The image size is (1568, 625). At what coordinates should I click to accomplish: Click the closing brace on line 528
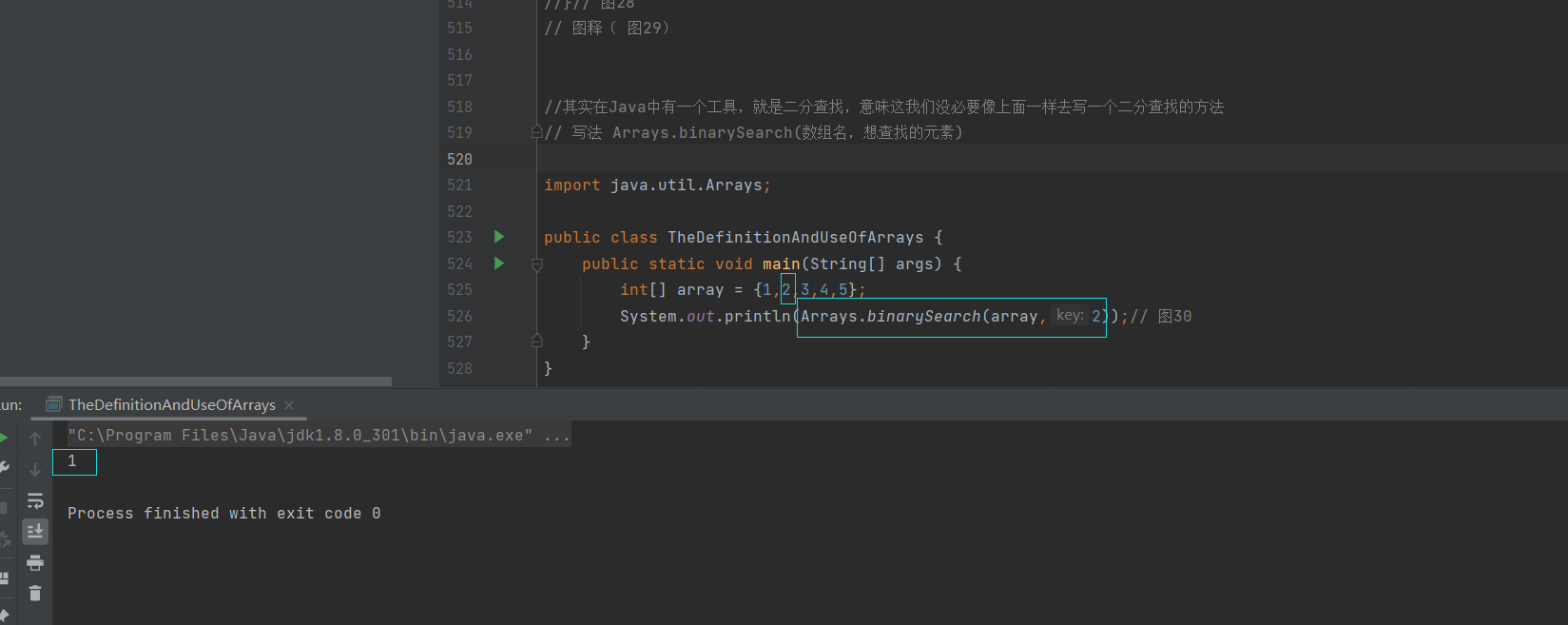(x=548, y=369)
